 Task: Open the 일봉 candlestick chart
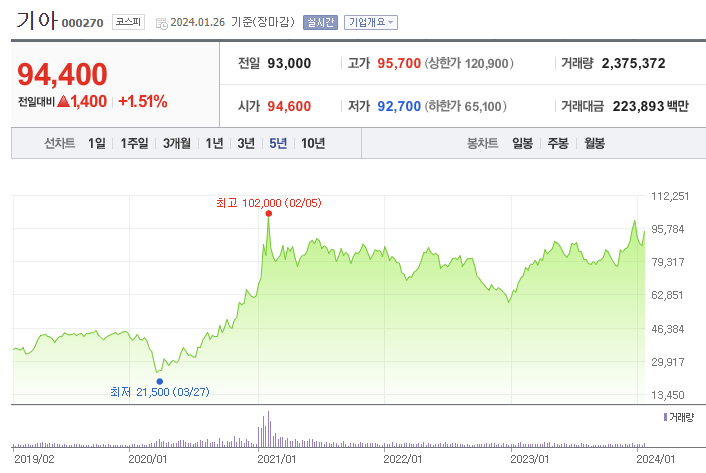tap(522, 143)
